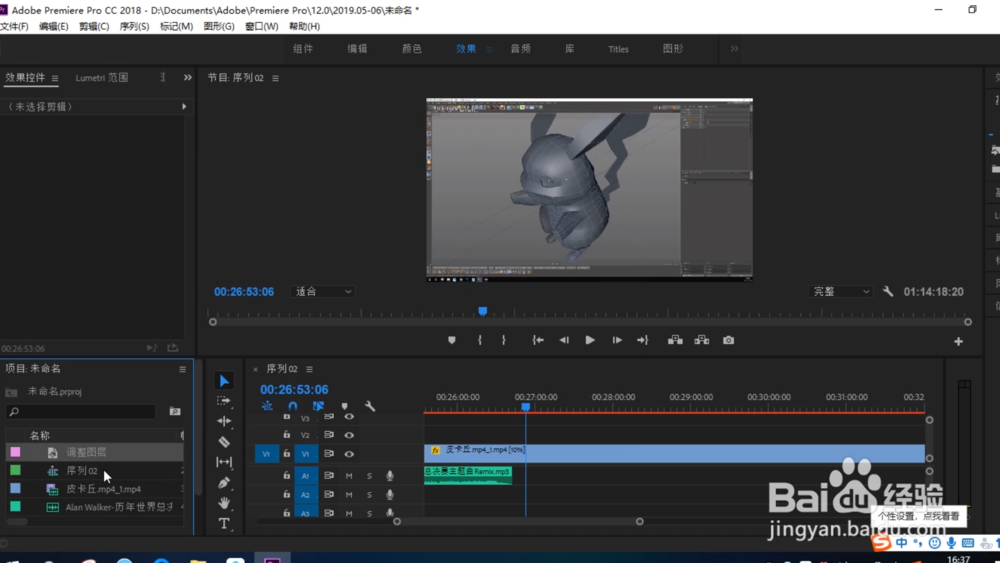Click Mark Out button
The height and width of the screenshot is (563, 1000).
(504, 340)
